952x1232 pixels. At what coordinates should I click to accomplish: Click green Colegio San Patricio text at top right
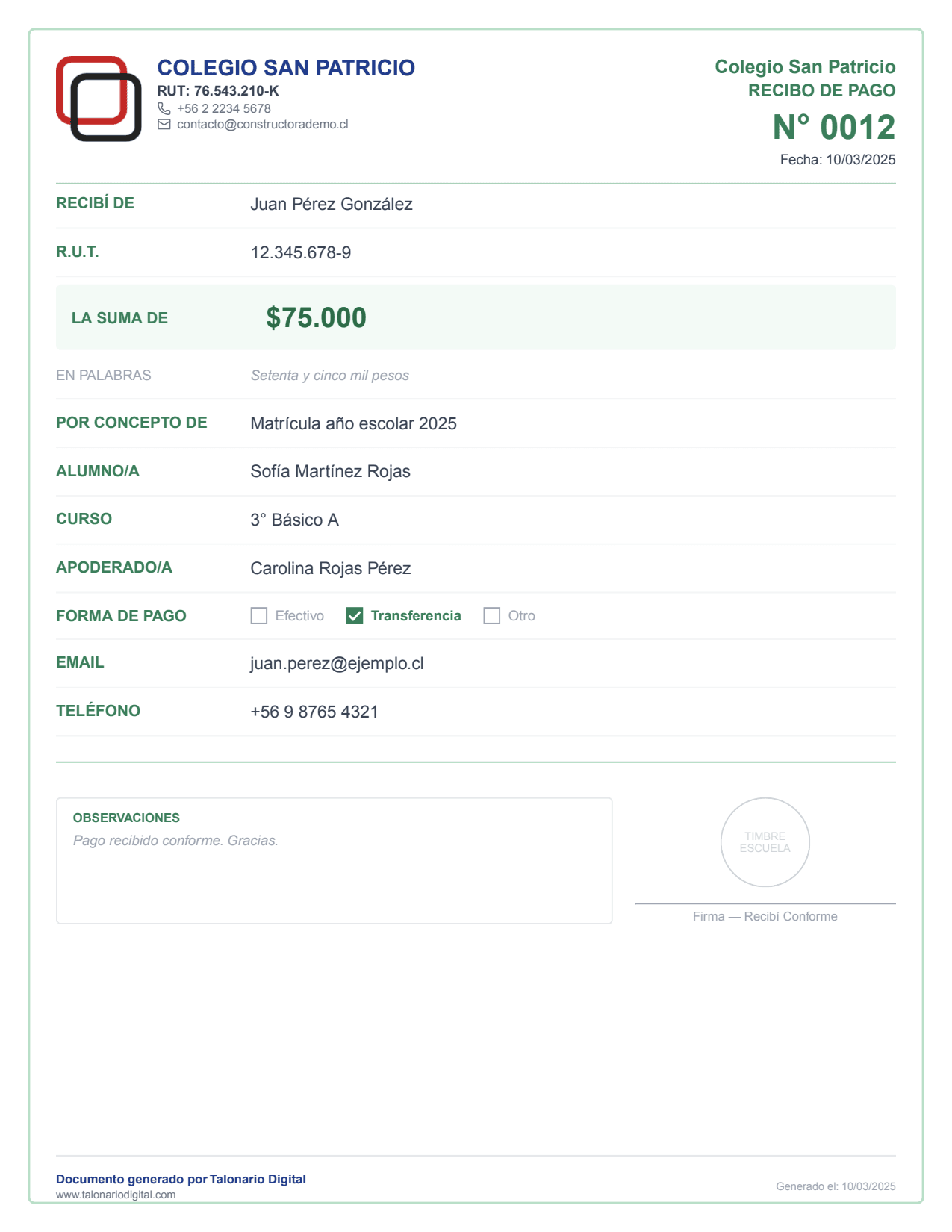tap(805, 67)
